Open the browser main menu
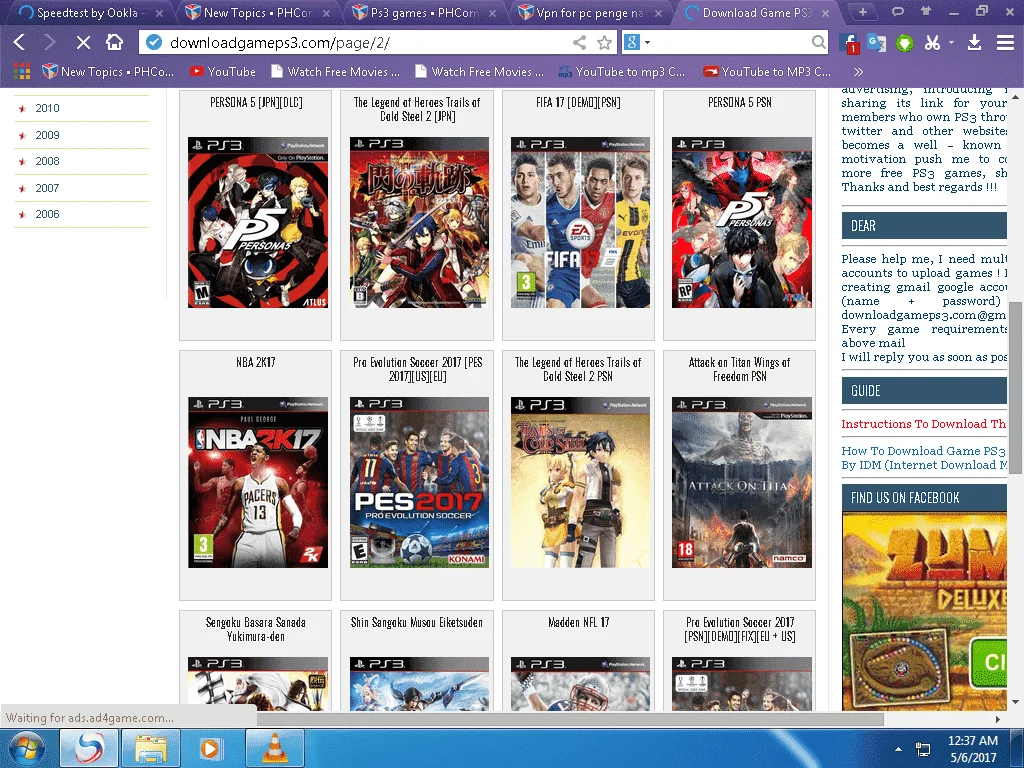Screen dimensions: 1024x768 (1005, 43)
